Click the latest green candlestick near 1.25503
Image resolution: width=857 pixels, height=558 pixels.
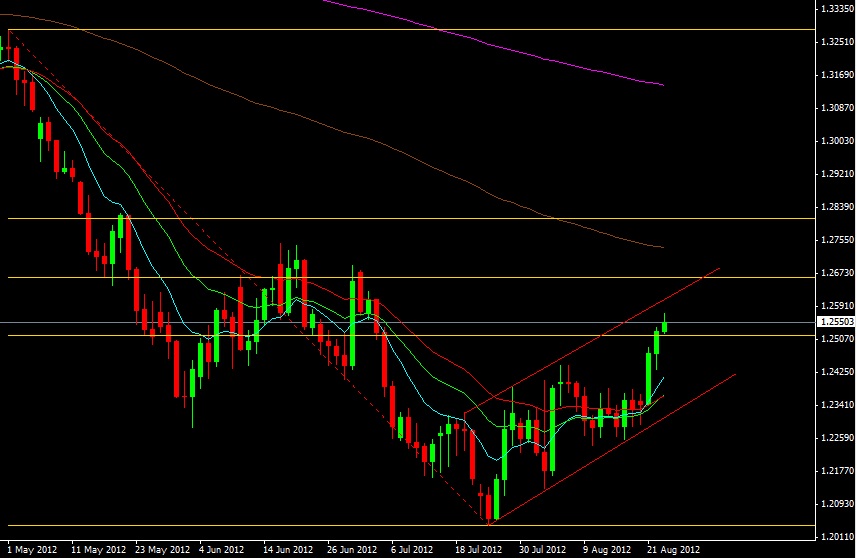[x=665, y=326]
